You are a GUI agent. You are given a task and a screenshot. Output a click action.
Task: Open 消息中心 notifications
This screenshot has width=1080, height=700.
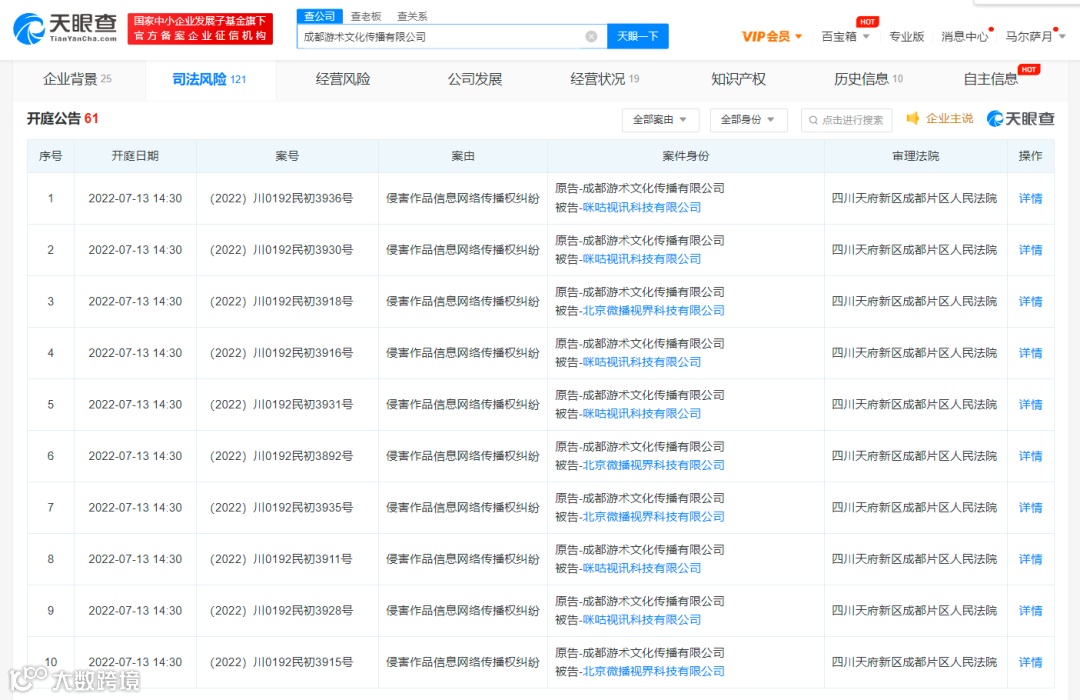pyautogui.click(x=964, y=37)
